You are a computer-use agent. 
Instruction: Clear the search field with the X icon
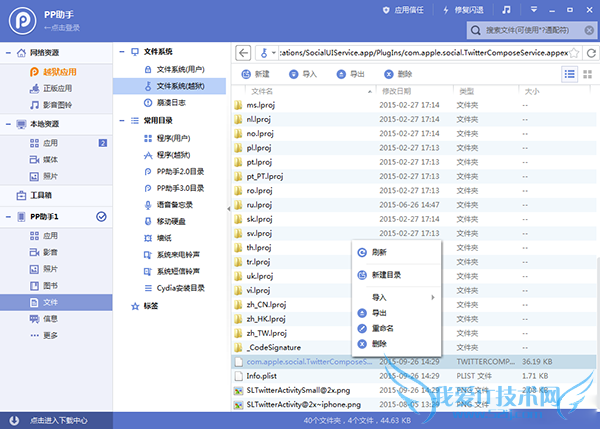(589, 30)
